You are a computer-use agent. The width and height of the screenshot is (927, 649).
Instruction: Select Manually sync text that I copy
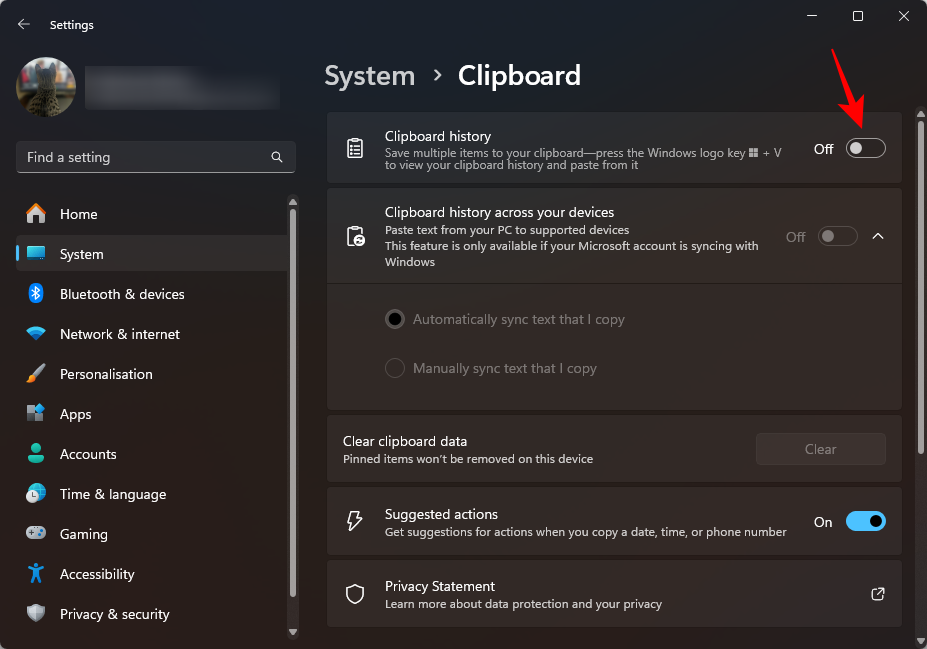tap(395, 368)
